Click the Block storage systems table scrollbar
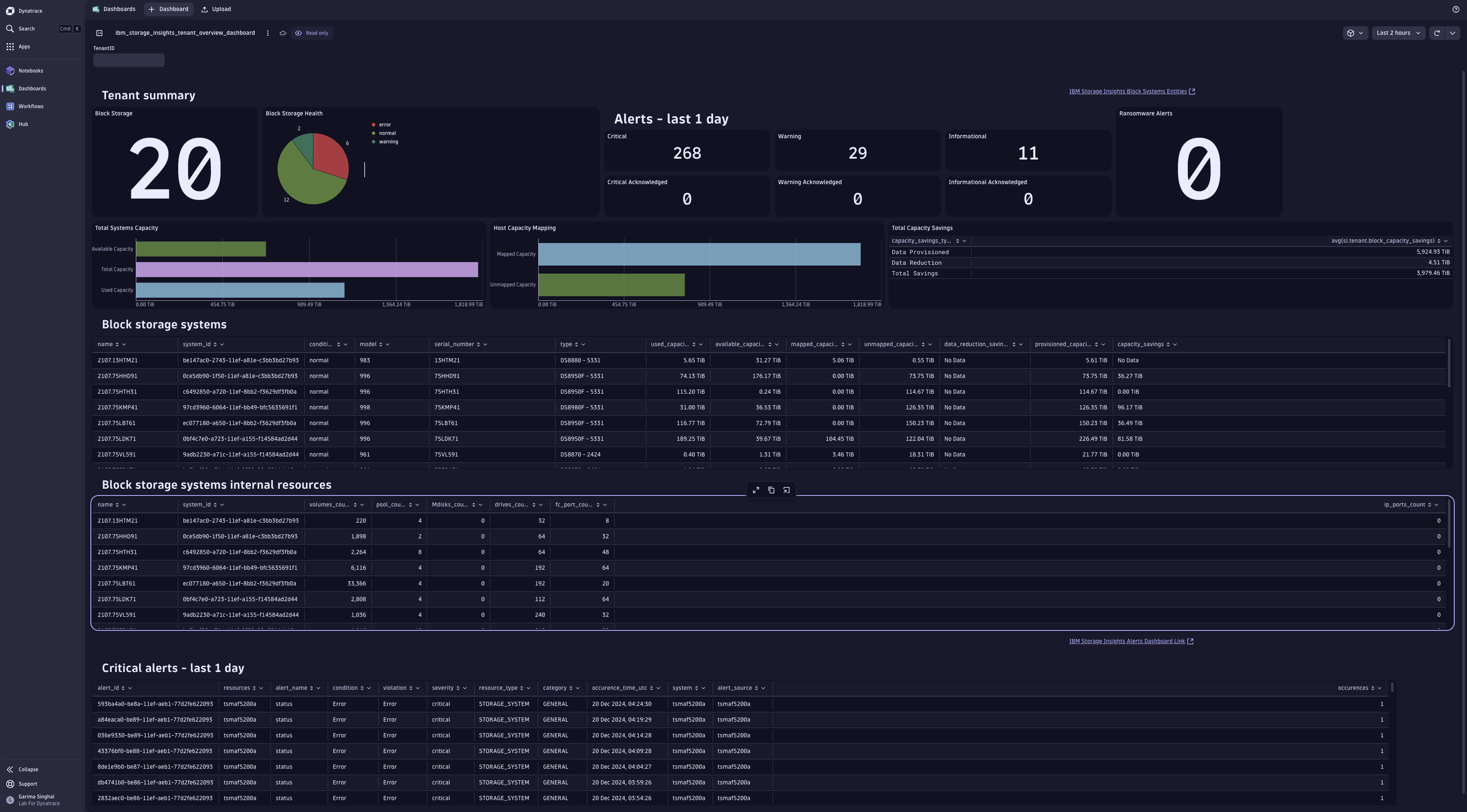Screen dimensions: 1467x812 tap(1448, 364)
